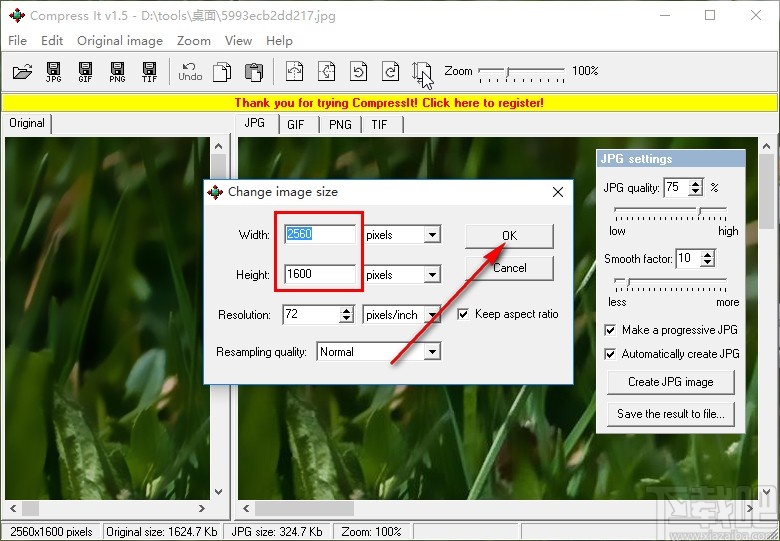Click the save as GIF toolbar icon

(x=85, y=71)
